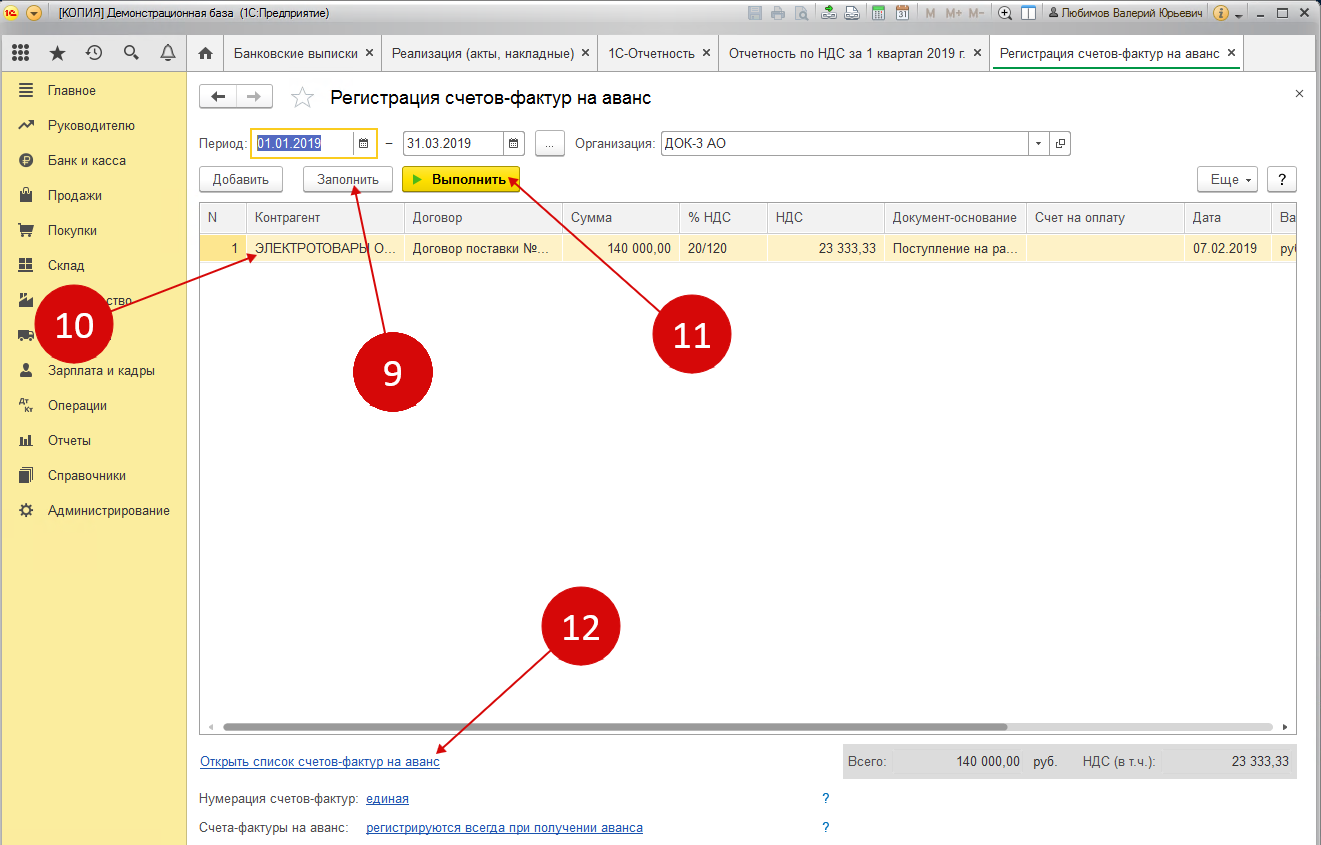The height and width of the screenshot is (845, 1321).
Task: Click link 'регистрируются всегда при получении аванса'
Action: (x=505, y=828)
